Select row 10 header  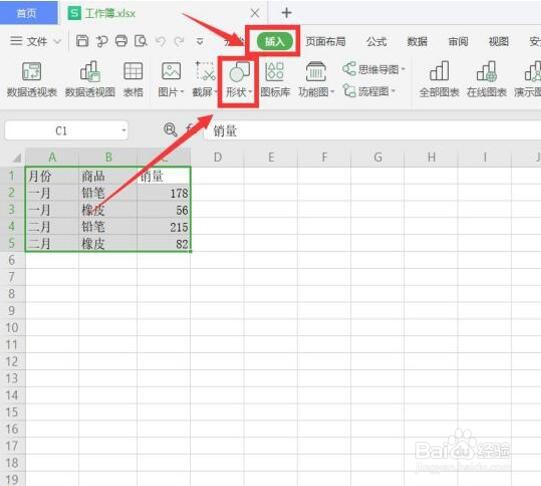click(x=12, y=327)
